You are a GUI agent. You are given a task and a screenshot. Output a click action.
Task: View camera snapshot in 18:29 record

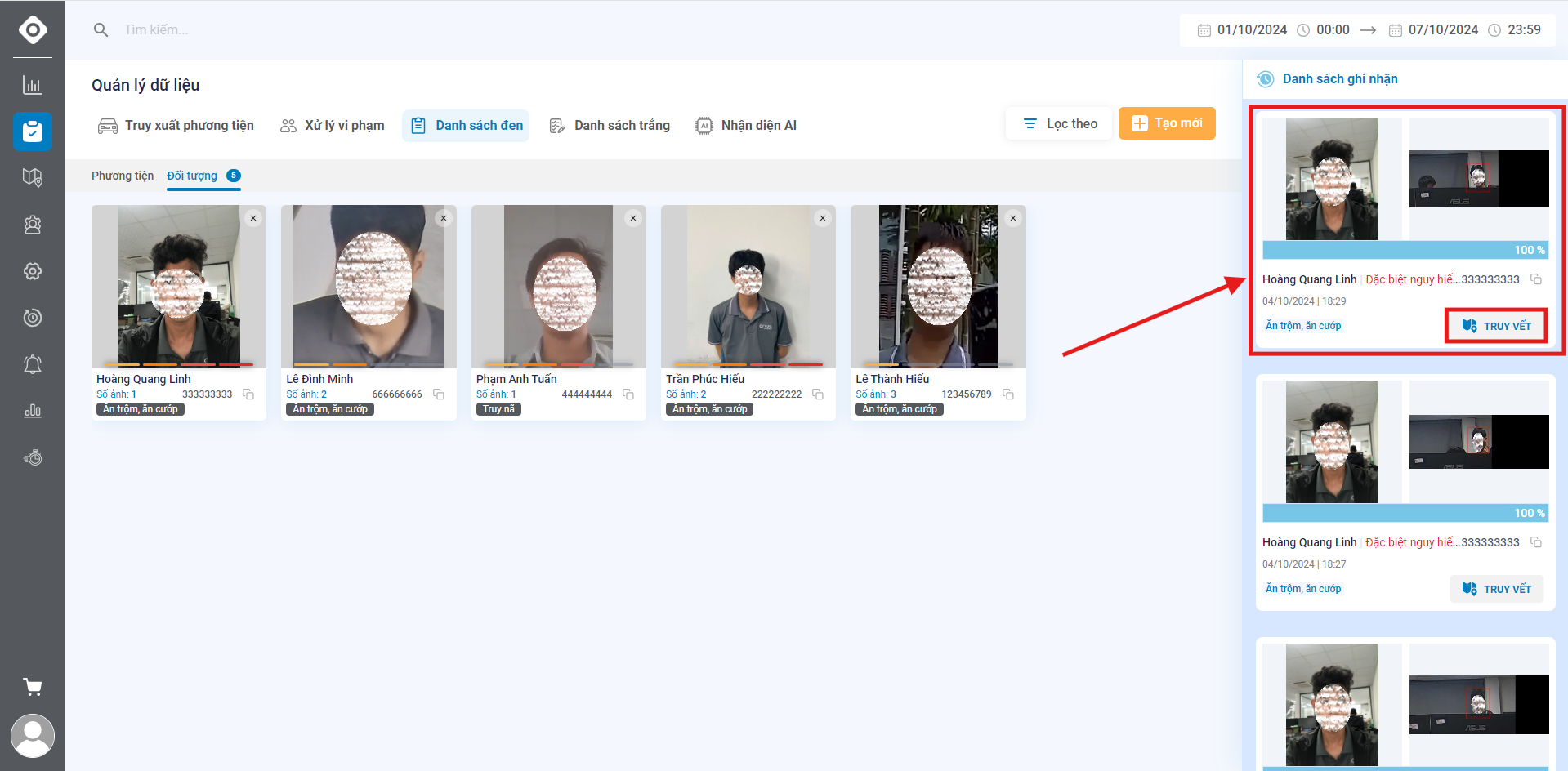pyautogui.click(x=1479, y=179)
